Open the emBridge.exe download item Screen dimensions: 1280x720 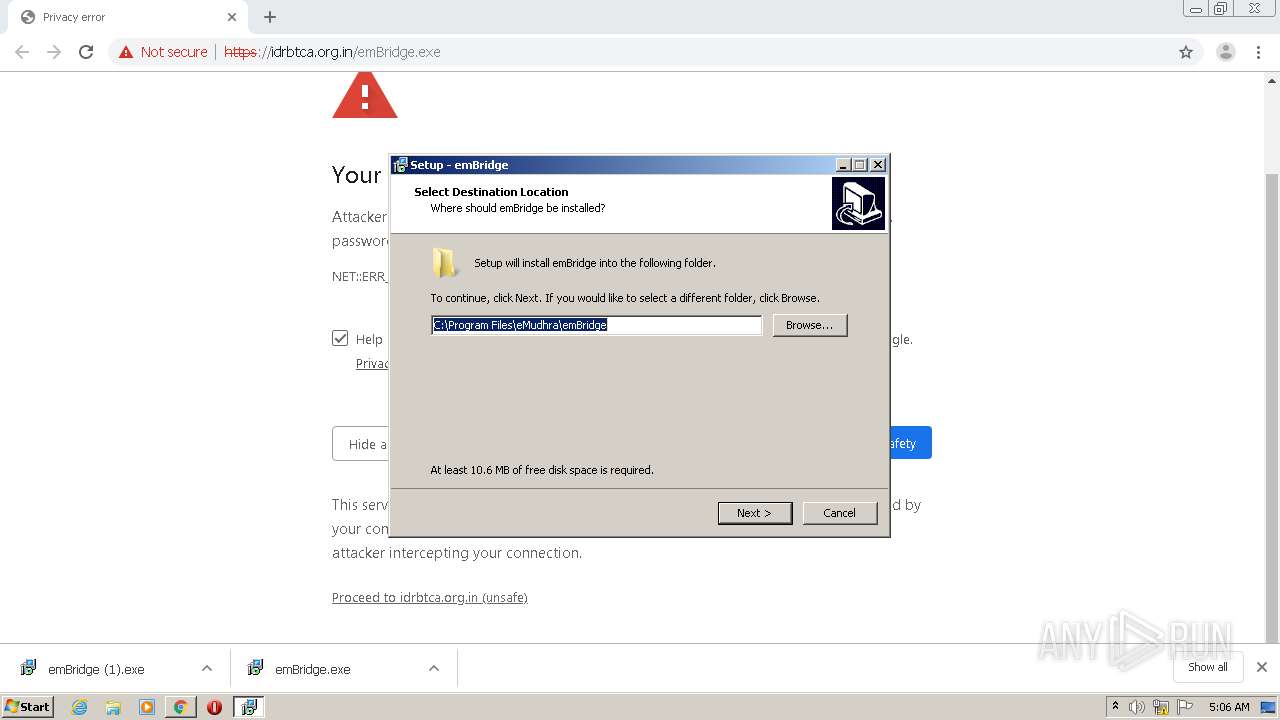(312, 669)
